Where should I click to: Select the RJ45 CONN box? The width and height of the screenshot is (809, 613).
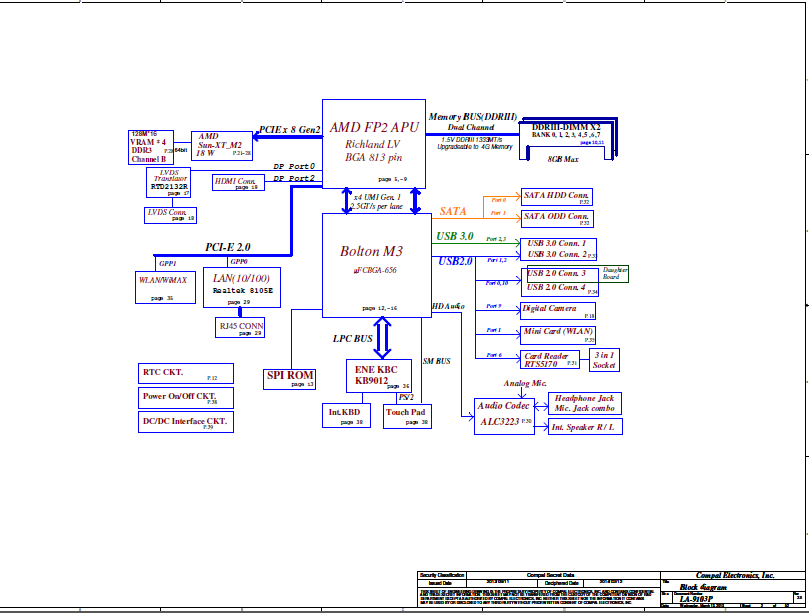pos(241,328)
